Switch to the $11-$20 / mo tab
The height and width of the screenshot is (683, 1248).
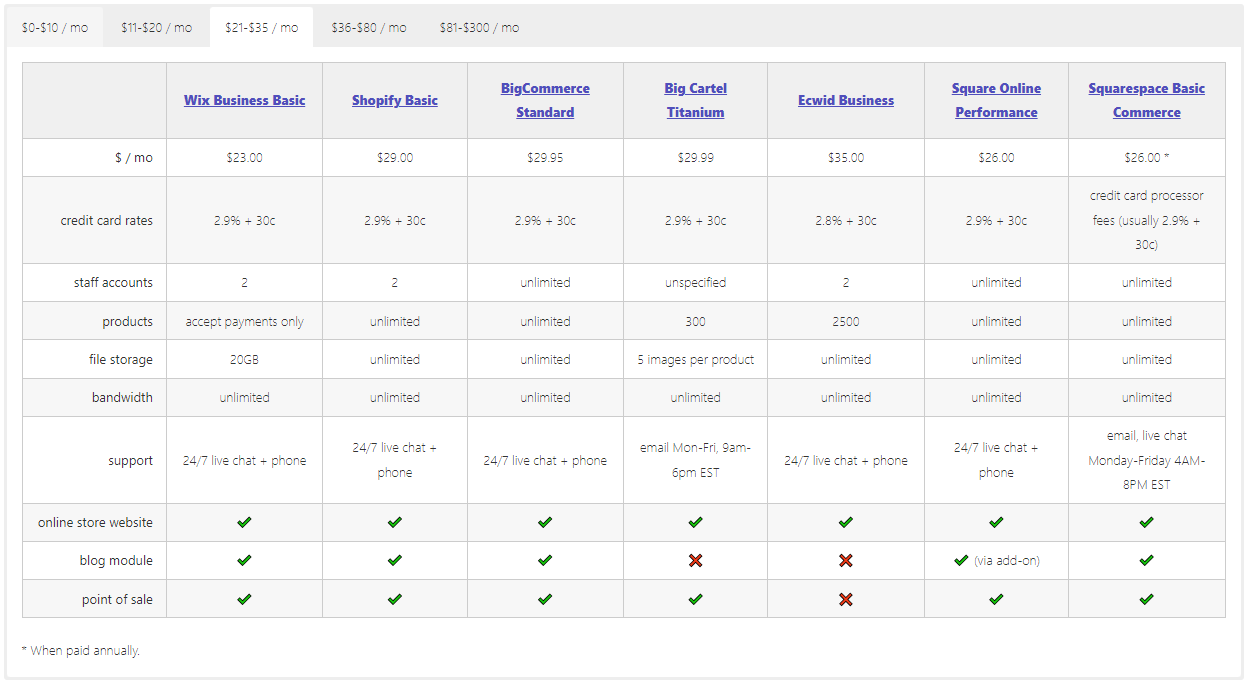[156, 27]
